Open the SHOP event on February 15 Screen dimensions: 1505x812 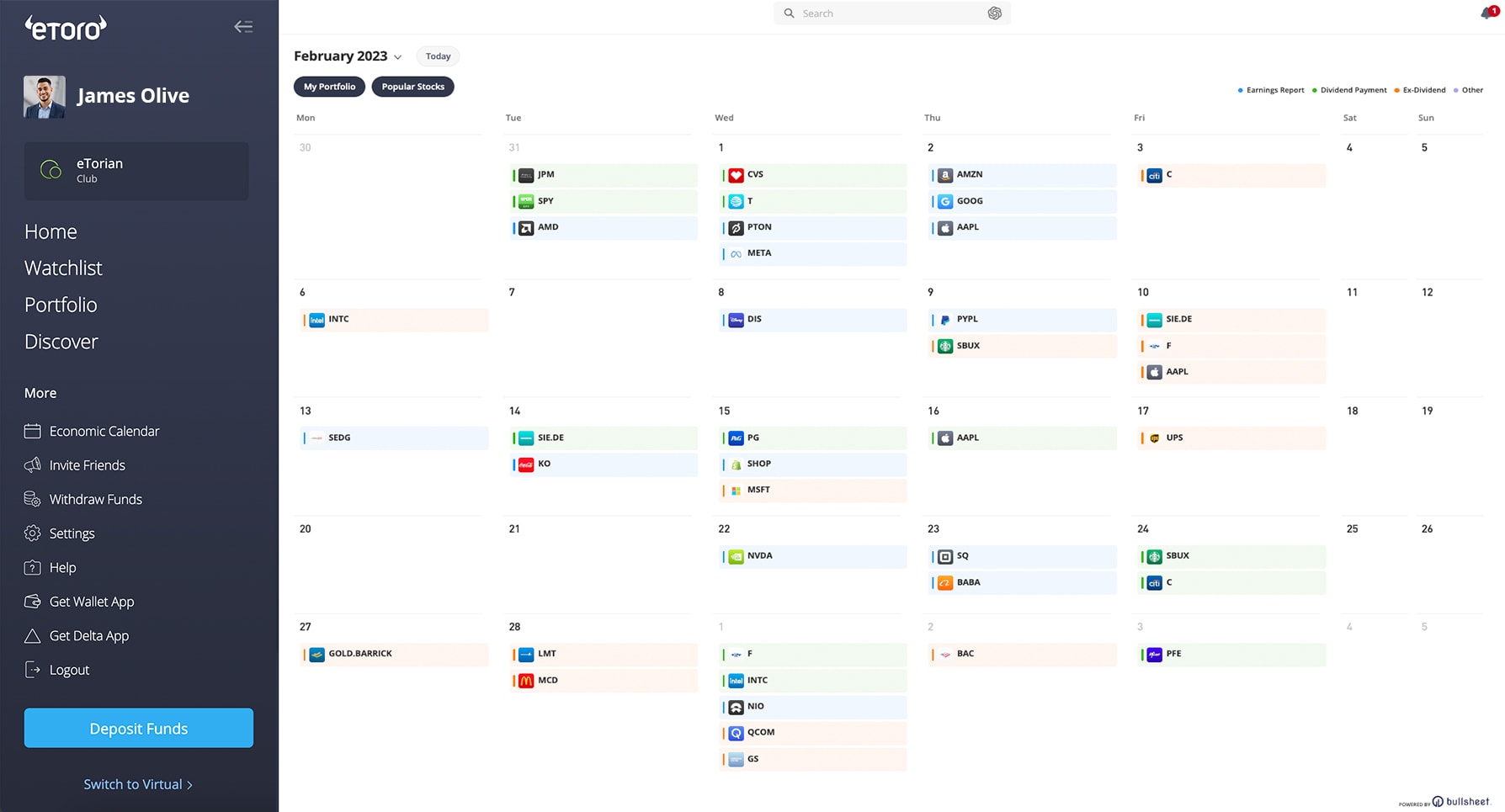(x=814, y=464)
